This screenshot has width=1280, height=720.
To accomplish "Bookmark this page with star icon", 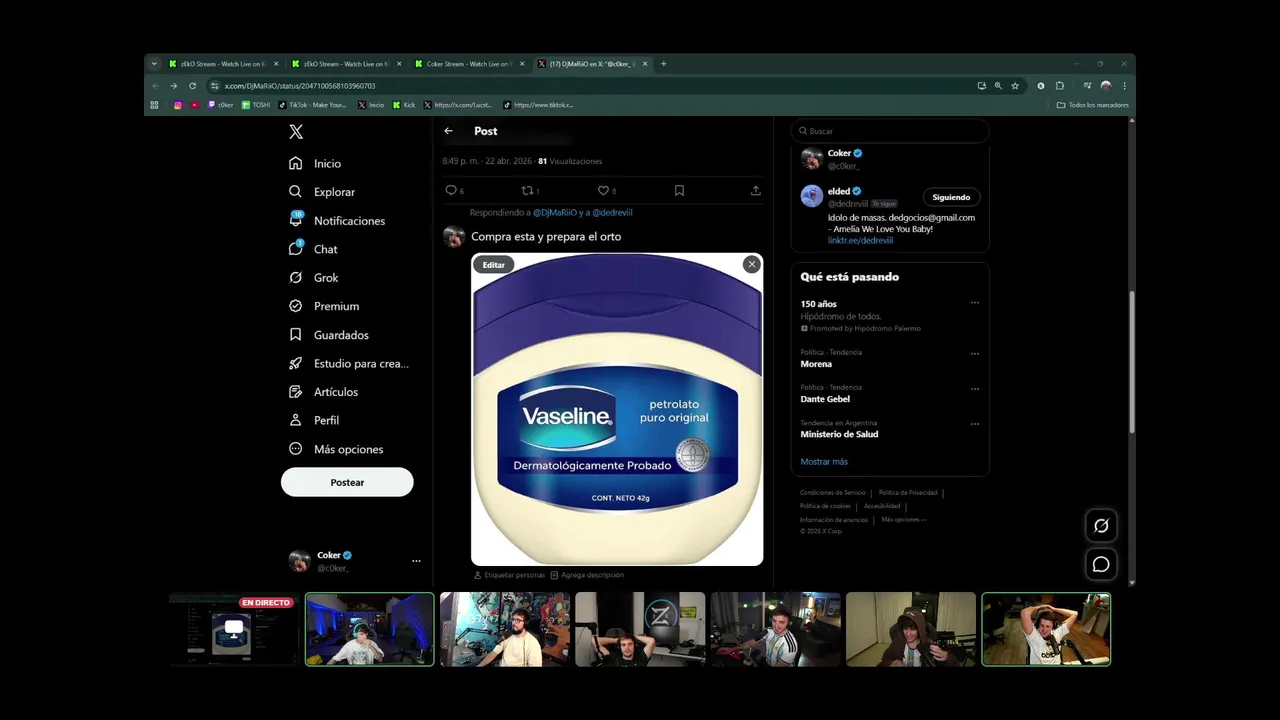I will tap(1015, 86).
